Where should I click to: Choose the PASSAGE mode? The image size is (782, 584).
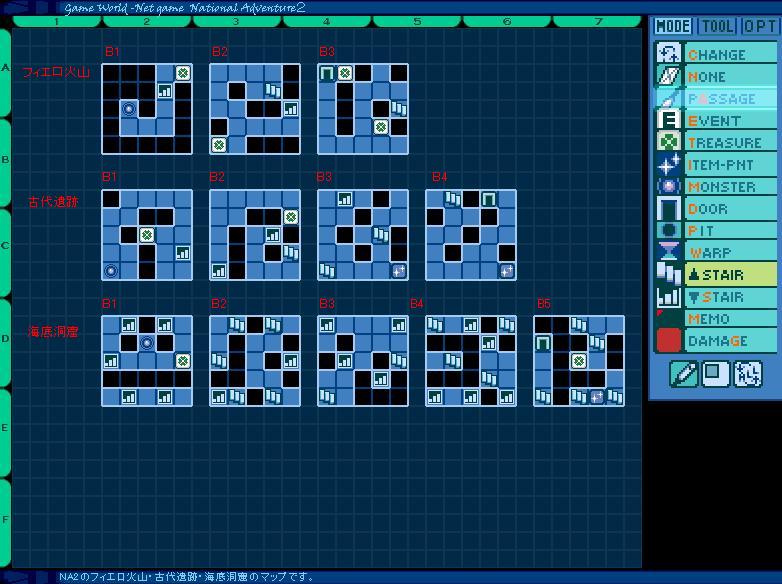716,99
